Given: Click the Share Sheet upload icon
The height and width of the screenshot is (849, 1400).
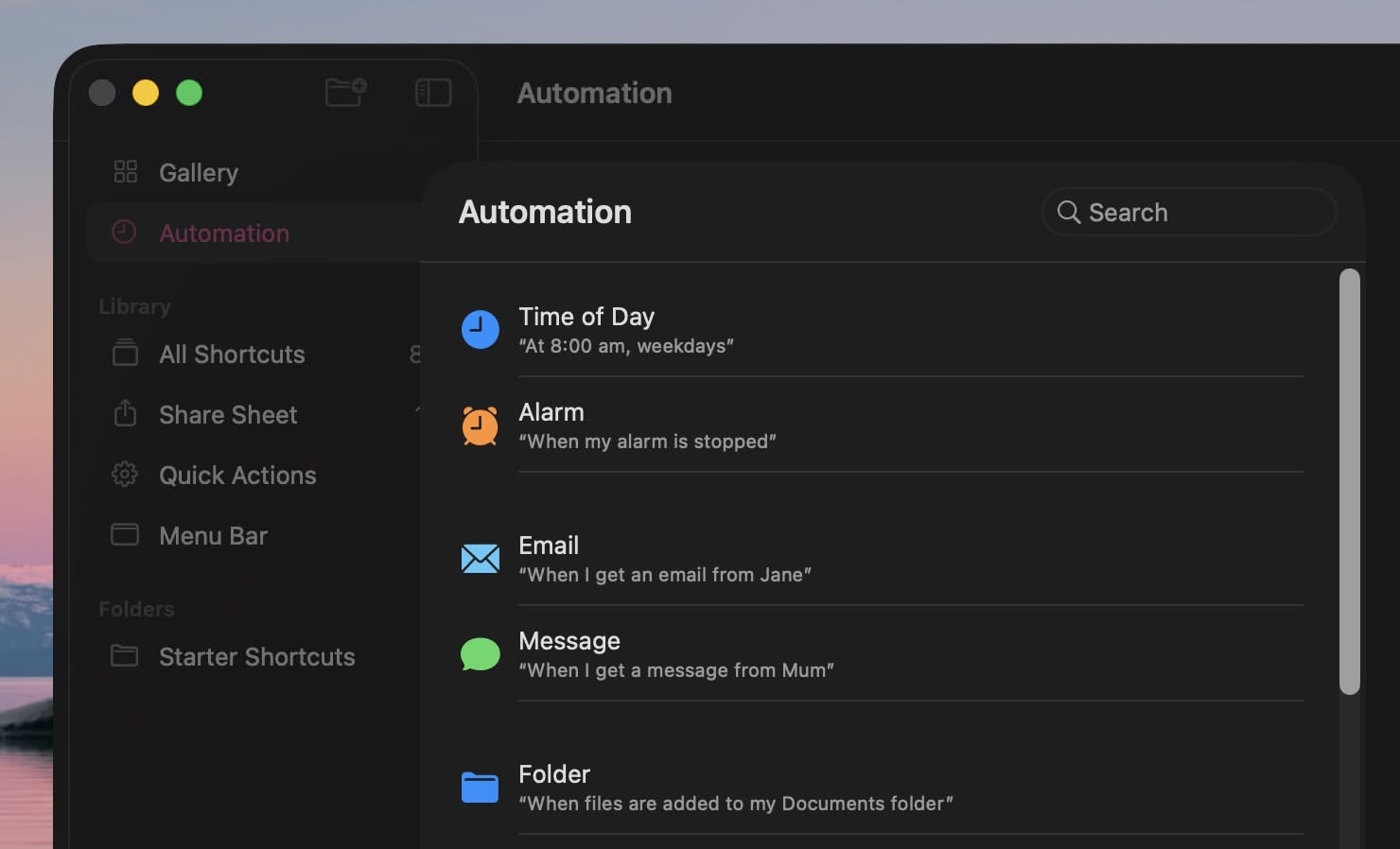Looking at the screenshot, I should (125, 414).
